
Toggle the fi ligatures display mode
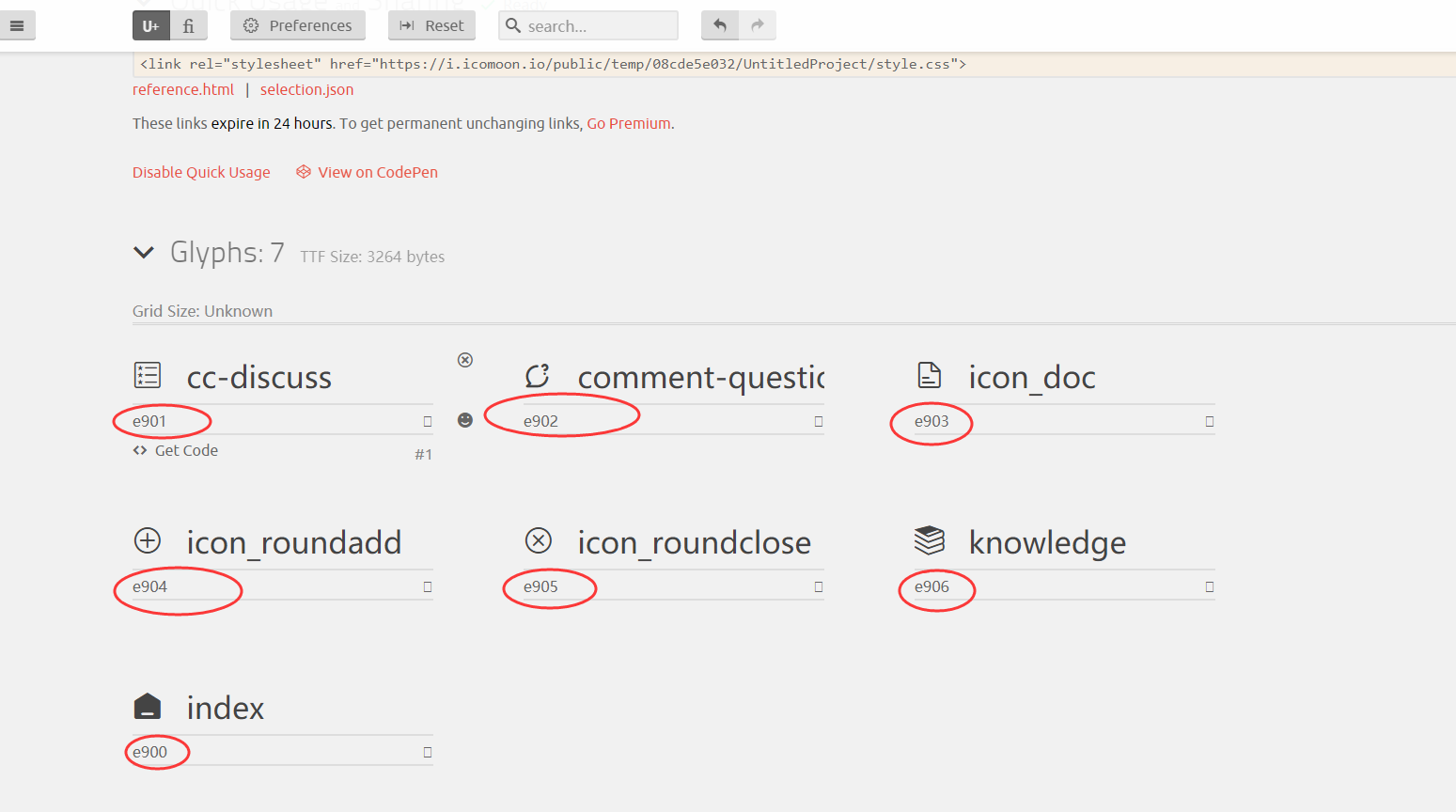click(188, 25)
